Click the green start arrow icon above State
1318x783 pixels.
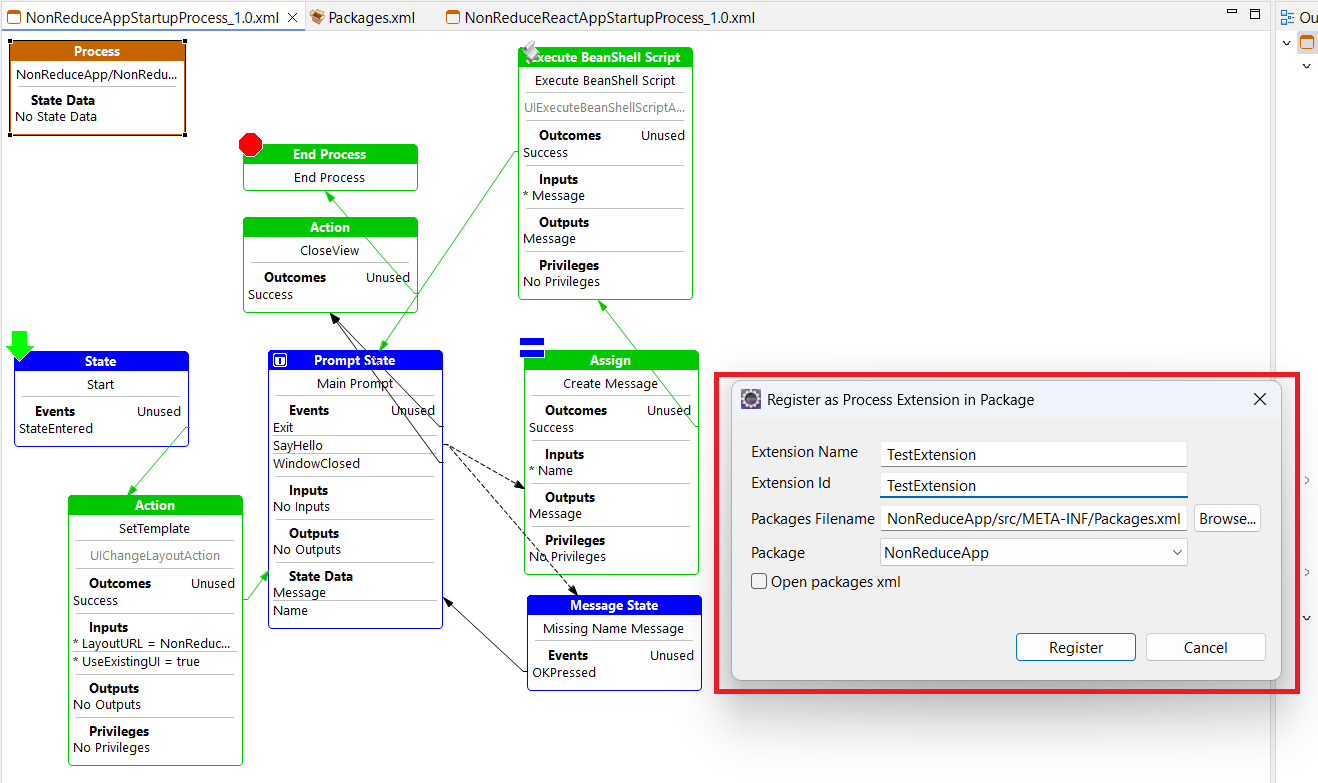click(20, 346)
